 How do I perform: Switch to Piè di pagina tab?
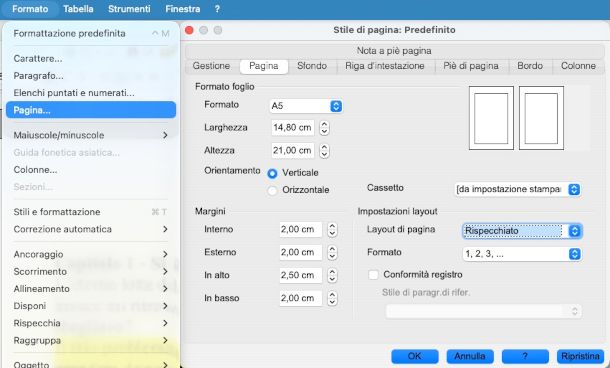click(471, 66)
